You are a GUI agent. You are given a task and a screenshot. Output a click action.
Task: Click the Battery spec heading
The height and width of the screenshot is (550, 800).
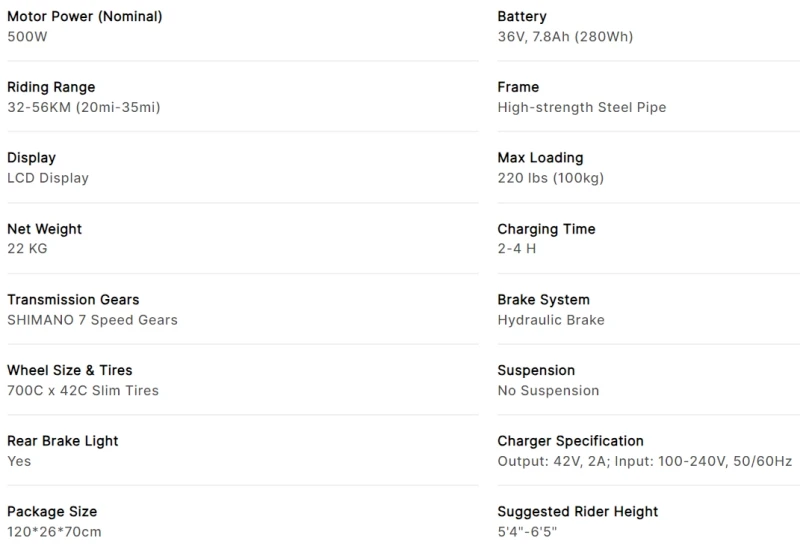point(522,17)
